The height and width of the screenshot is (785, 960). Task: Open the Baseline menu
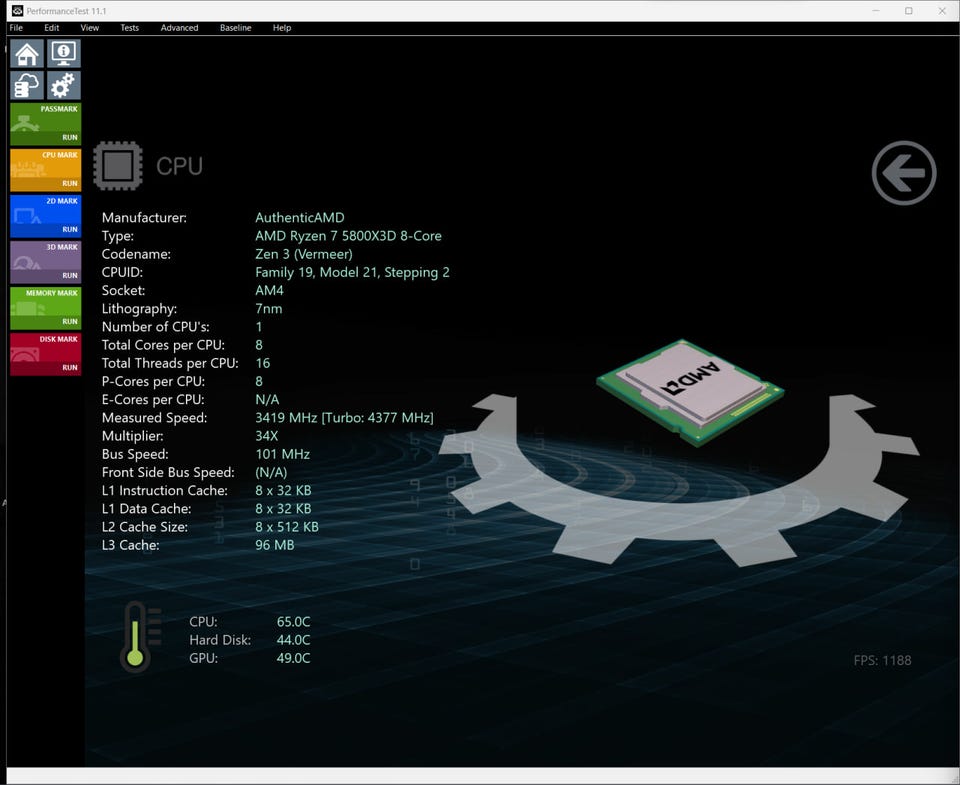point(235,28)
